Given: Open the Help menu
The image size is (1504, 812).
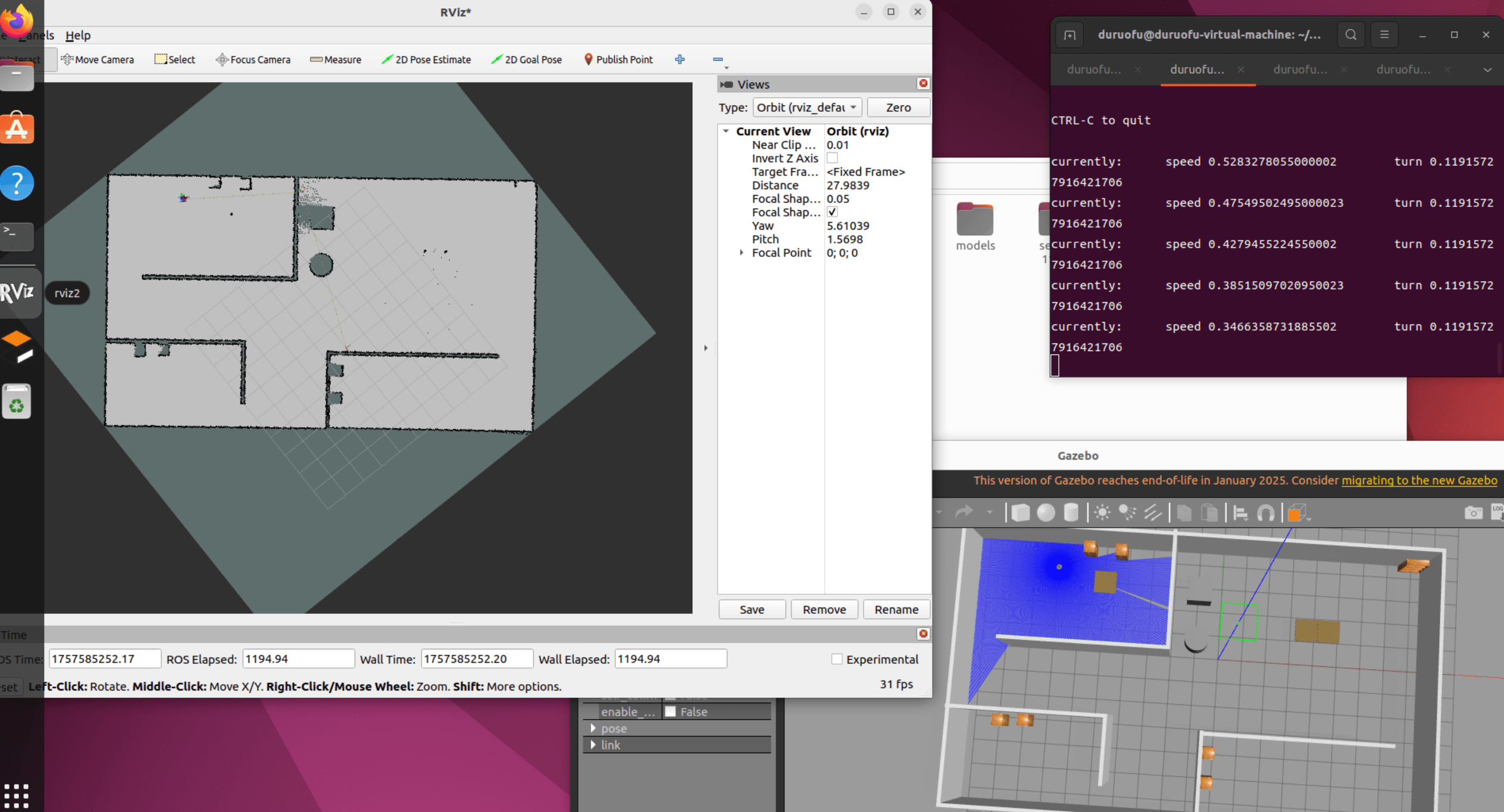Looking at the screenshot, I should [x=78, y=35].
